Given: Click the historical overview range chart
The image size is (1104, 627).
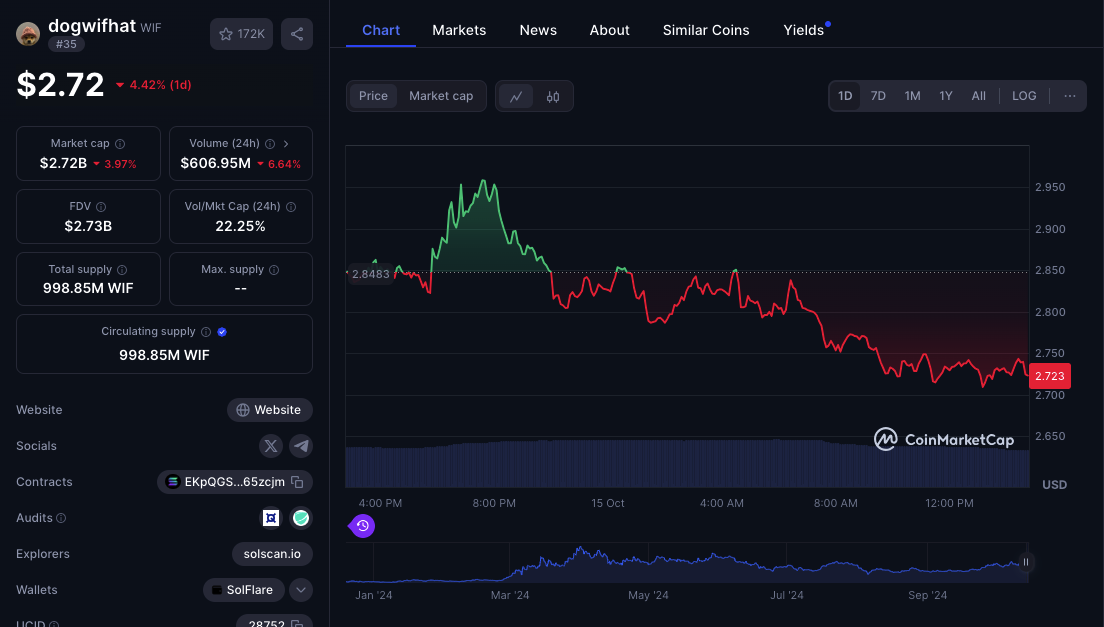Looking at the screenshot, I should click(x=686, y=563).
